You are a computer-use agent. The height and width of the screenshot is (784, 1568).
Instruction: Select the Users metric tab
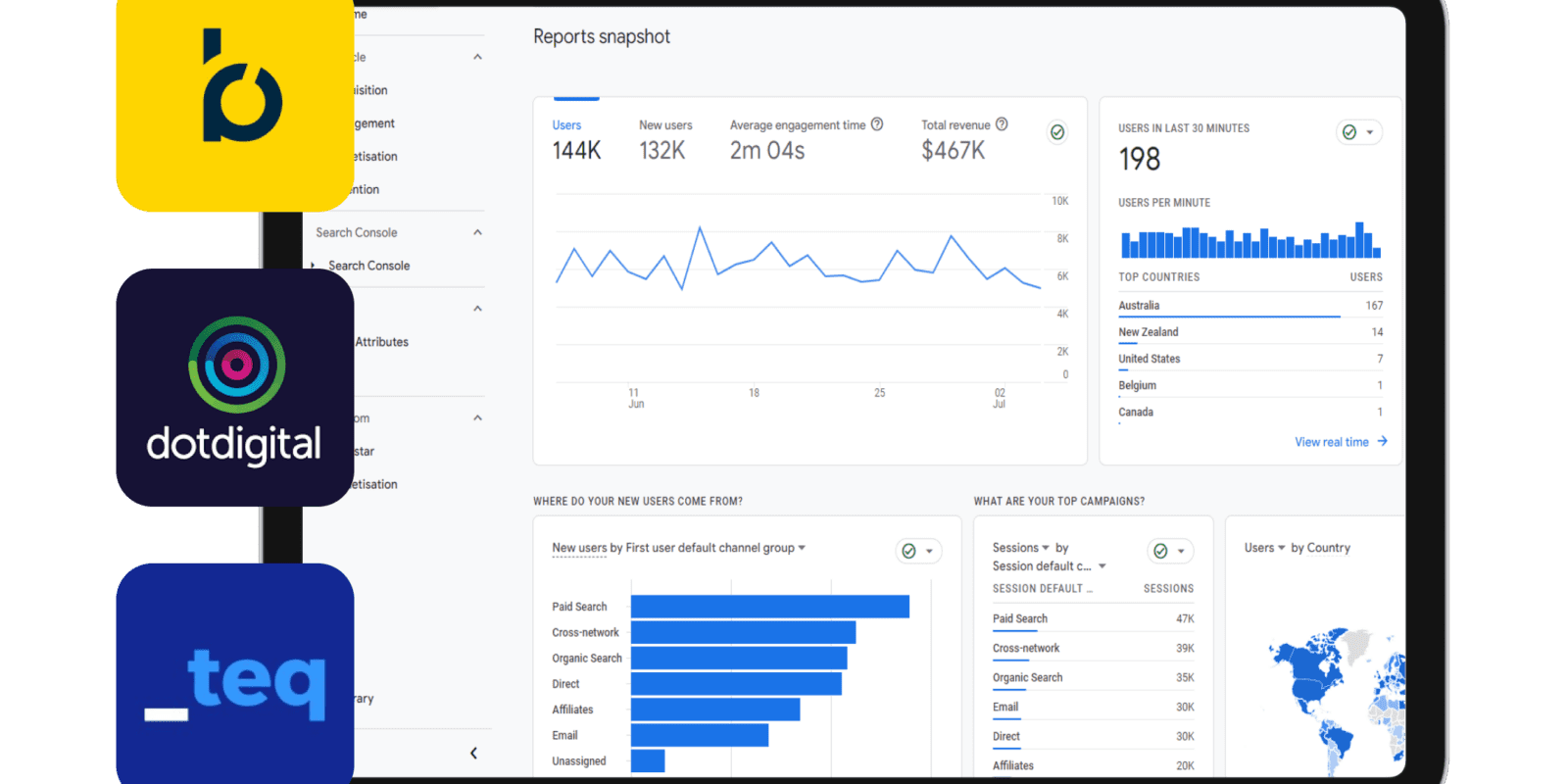click(575, 140)
